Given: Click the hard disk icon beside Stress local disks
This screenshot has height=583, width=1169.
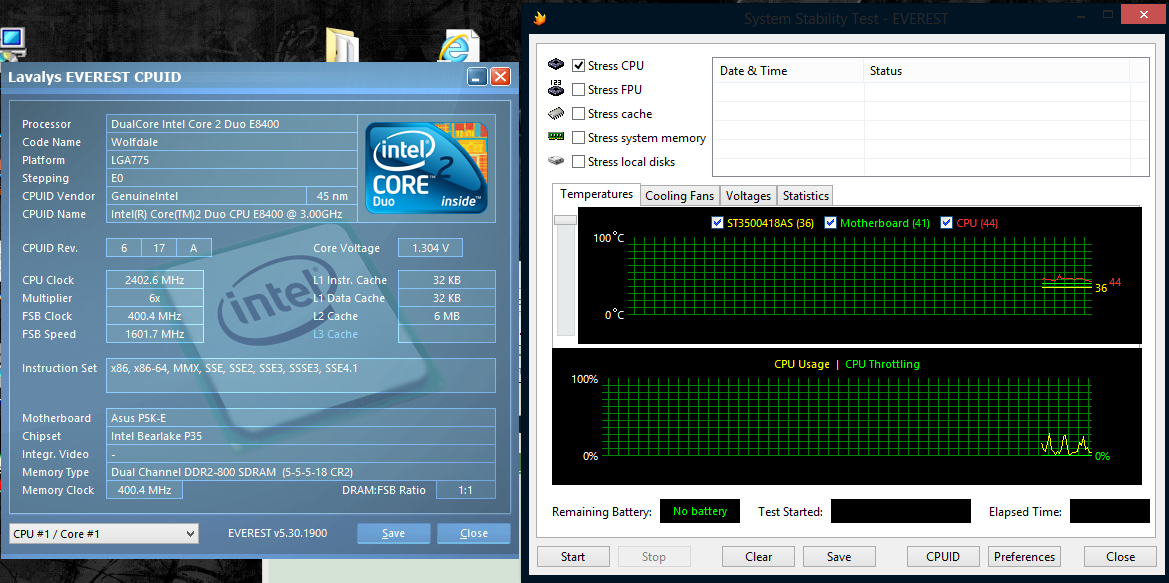Looking at the screenshot, I should click(x=556, y=160).
